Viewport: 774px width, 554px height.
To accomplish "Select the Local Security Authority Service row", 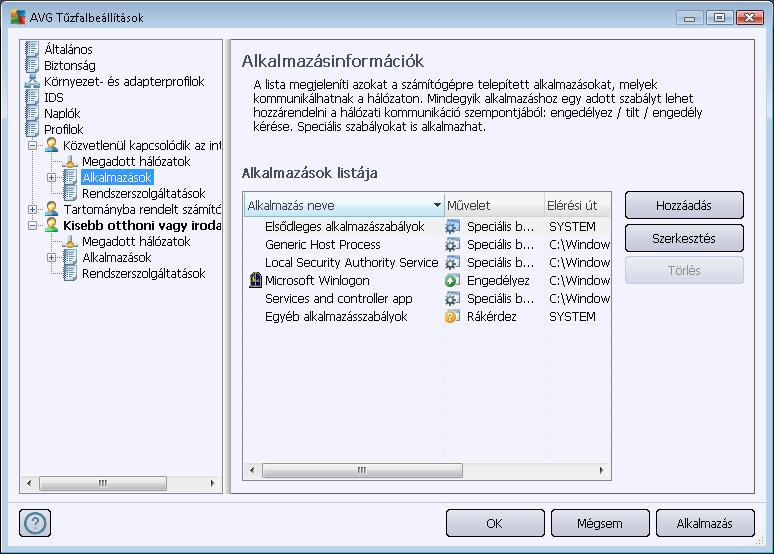I will [427, 262].
